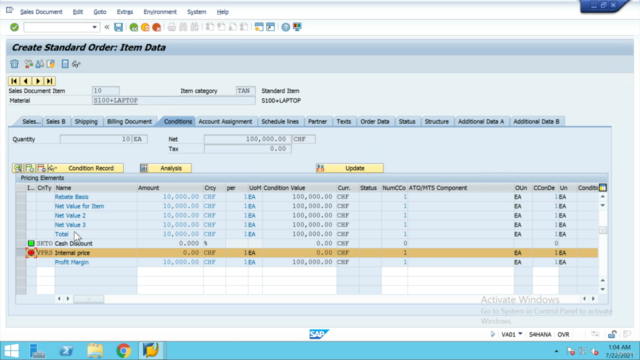Open the VA01 transaction dropdown in status bar
This screenshot has height=360, width=640.
pyautogui.click(x=520, y=334)
